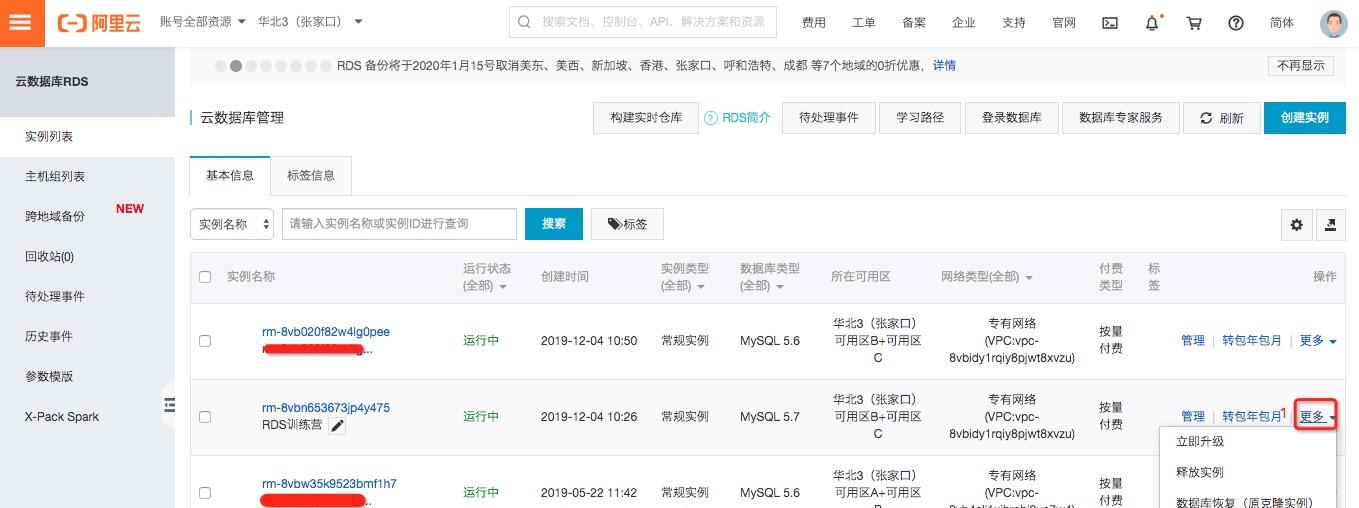The width and height of the screenshot is (1359, 508).
Task: Open Cloud Shell terminal icon
Action: (x=1110, y=22)
